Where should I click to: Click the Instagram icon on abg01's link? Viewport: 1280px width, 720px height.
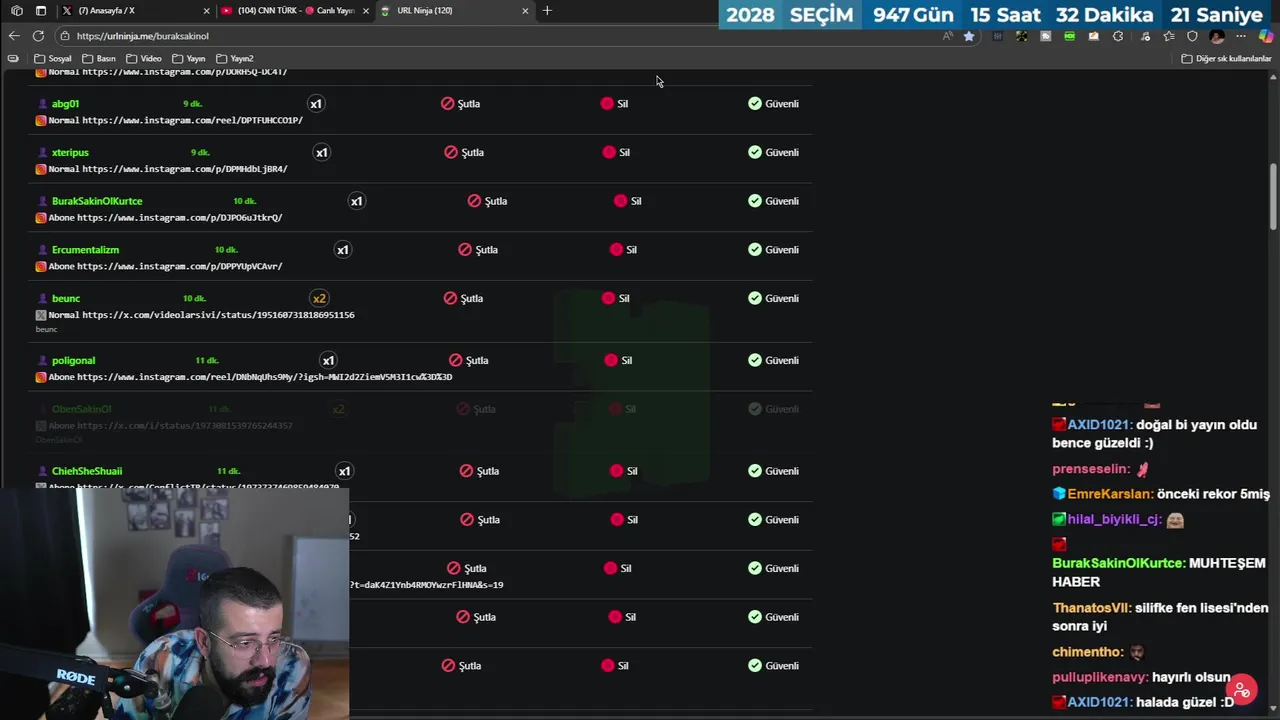click(x=41, y=120)
